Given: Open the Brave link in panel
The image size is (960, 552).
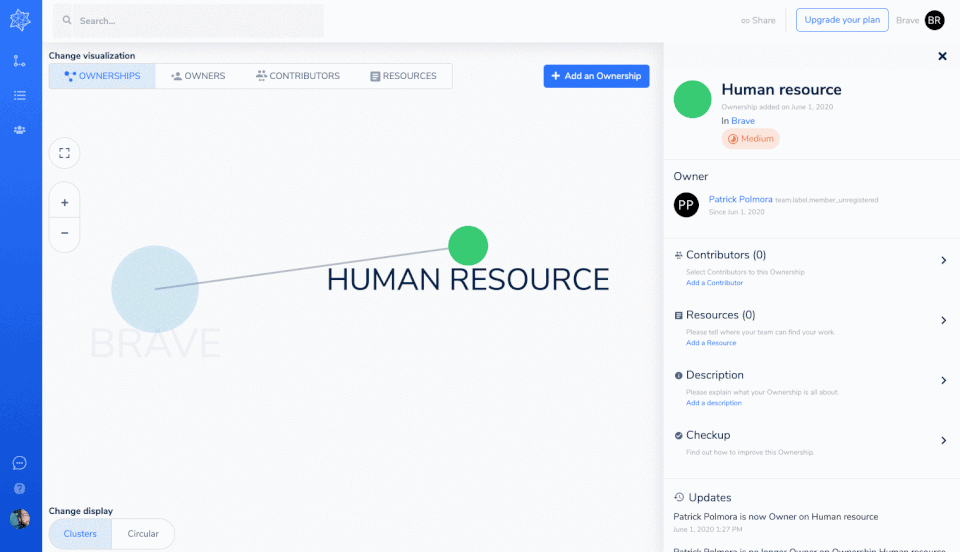Looking at the screenshot, I should (x=743, y=121).
